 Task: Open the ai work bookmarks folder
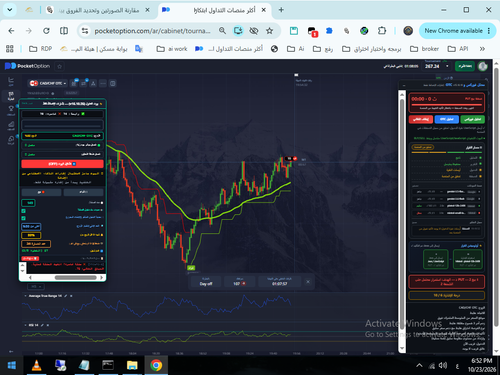pyautogui.click(x=172, y=49)
